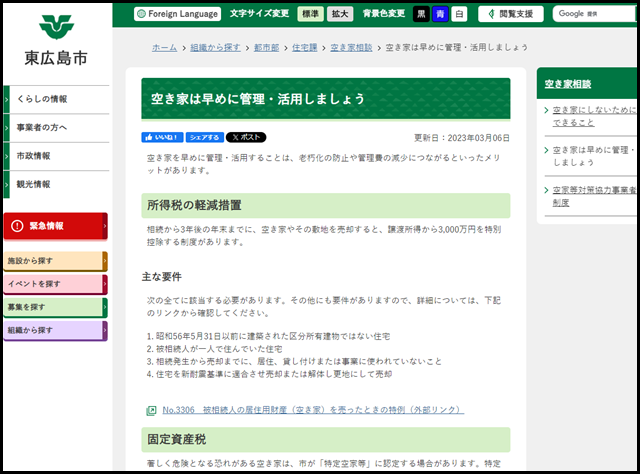Select 募集を探す button

point(56,307)
